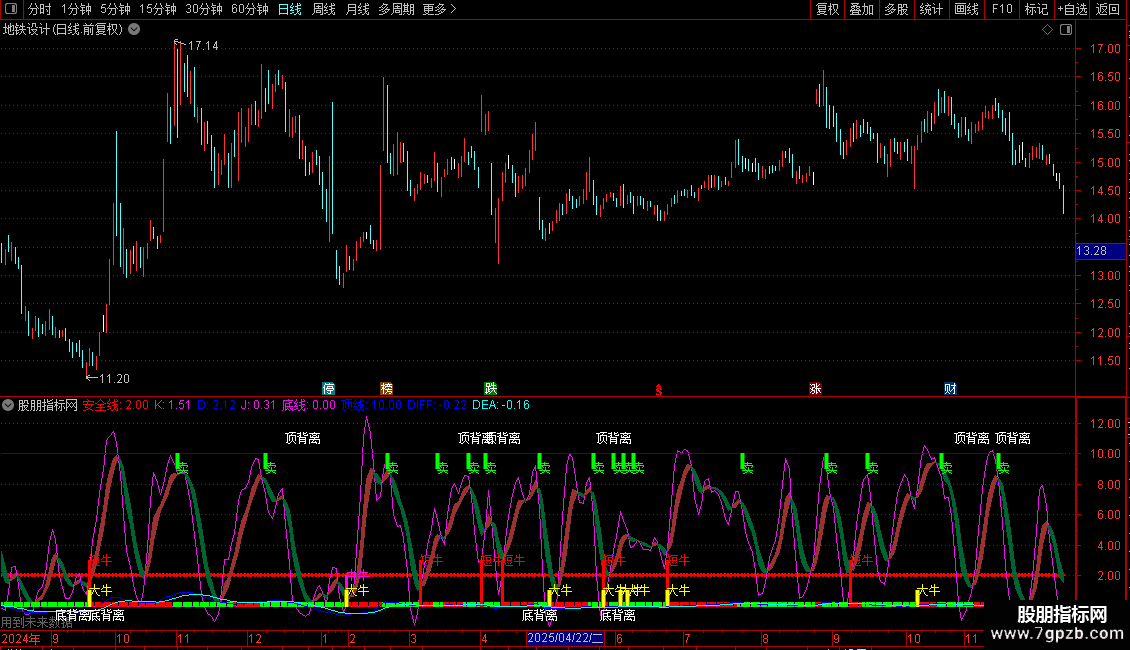This screenshot has width=1130, height=650.
Task: Click the 13.28 current price label
Action: click(1091, 250)
